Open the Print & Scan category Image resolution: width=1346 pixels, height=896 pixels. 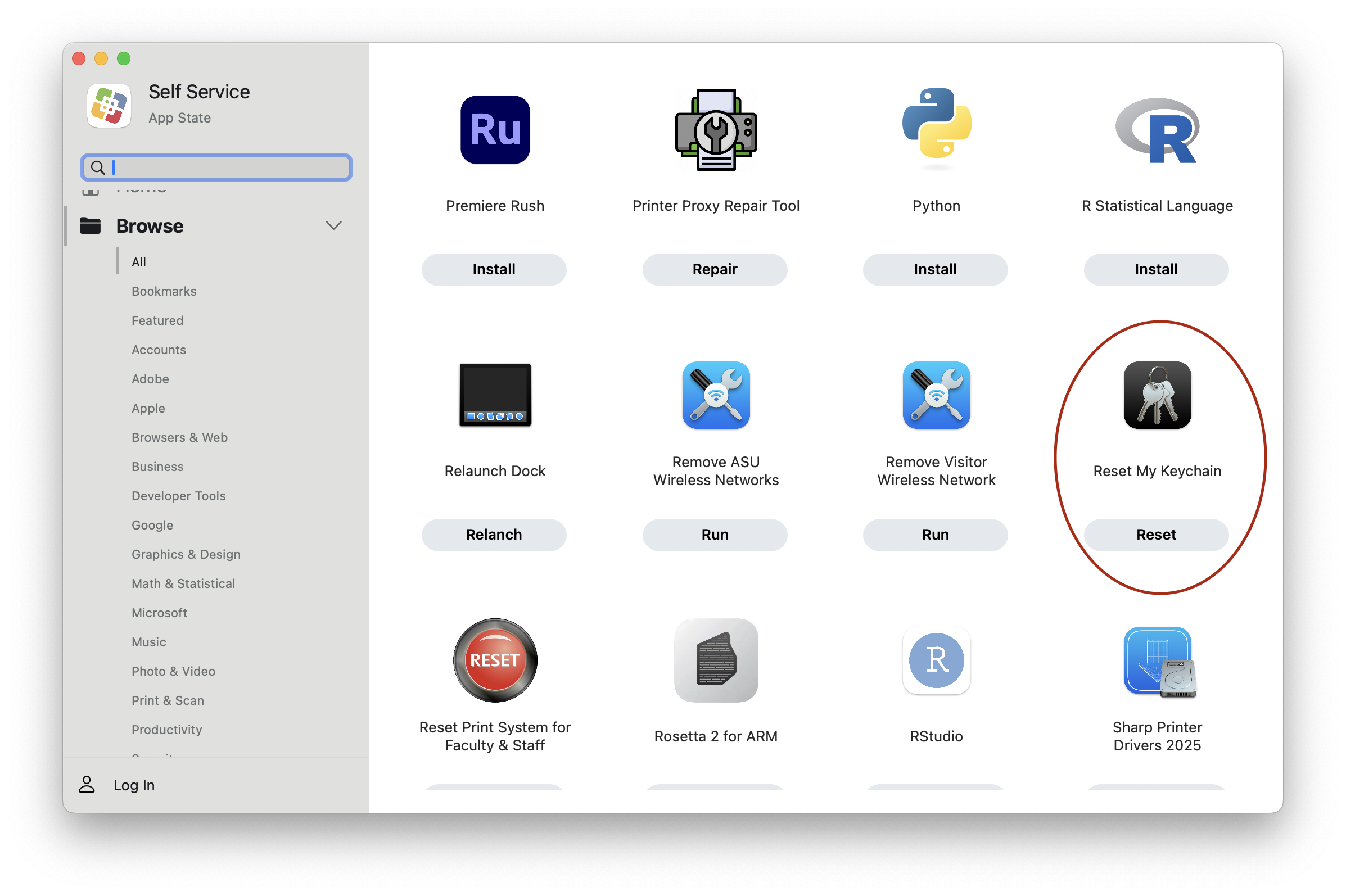pos(168,699)
